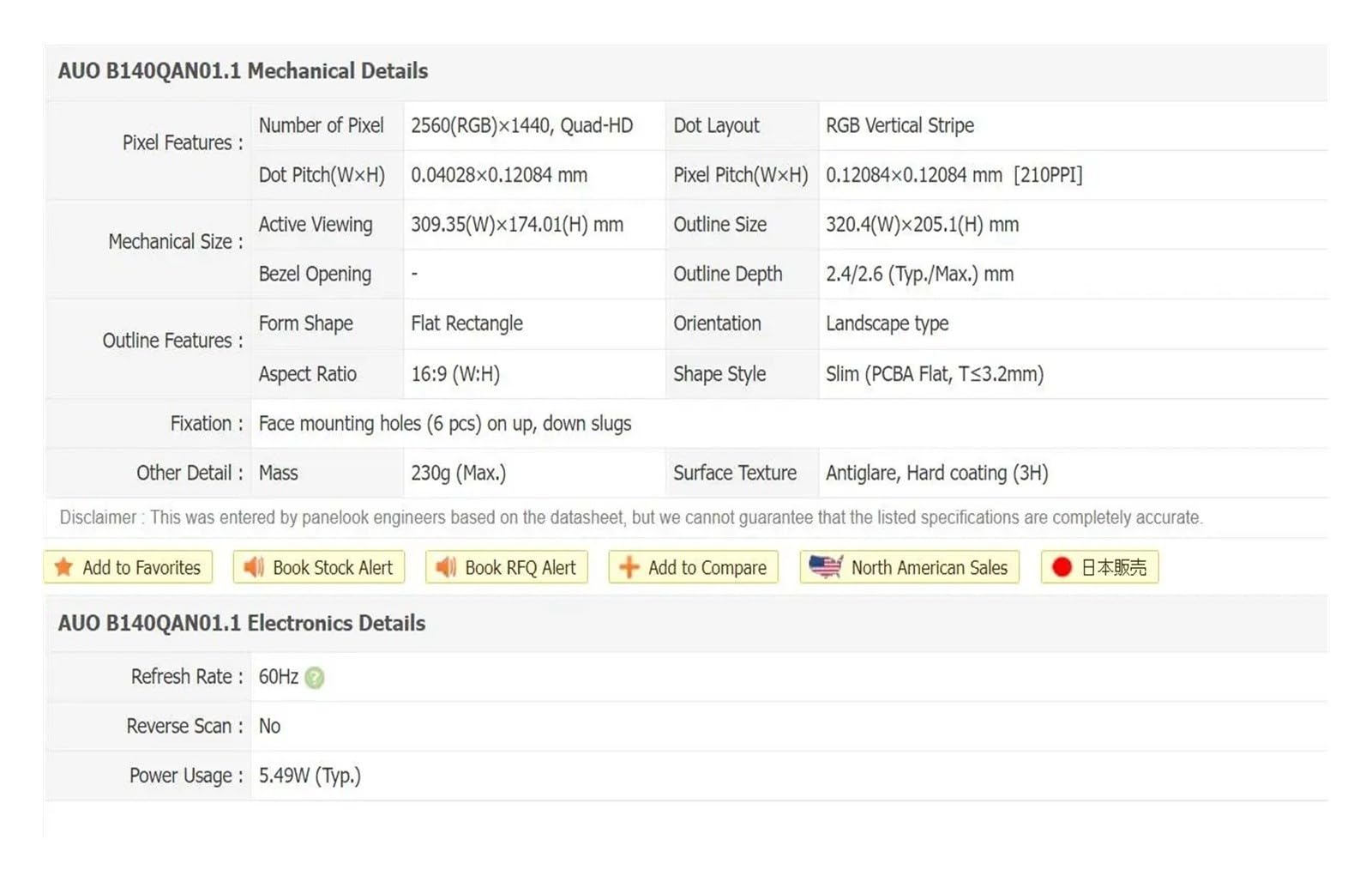Click the Outline Depth label

tap(727, 275)
